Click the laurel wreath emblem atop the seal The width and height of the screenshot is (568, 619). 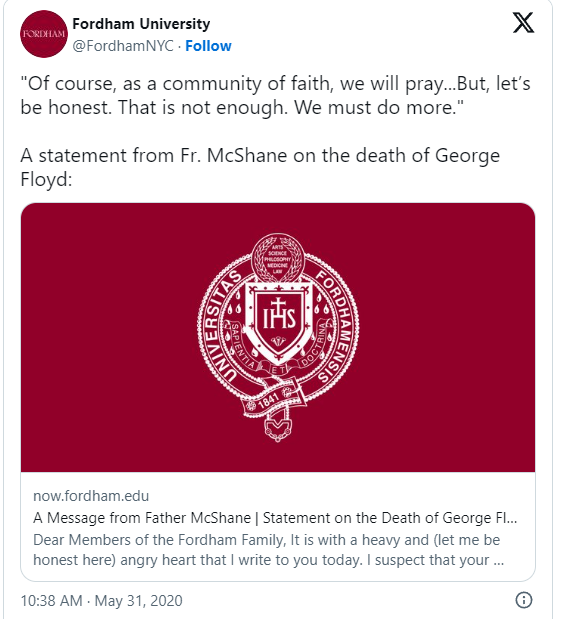coord(278,258)
